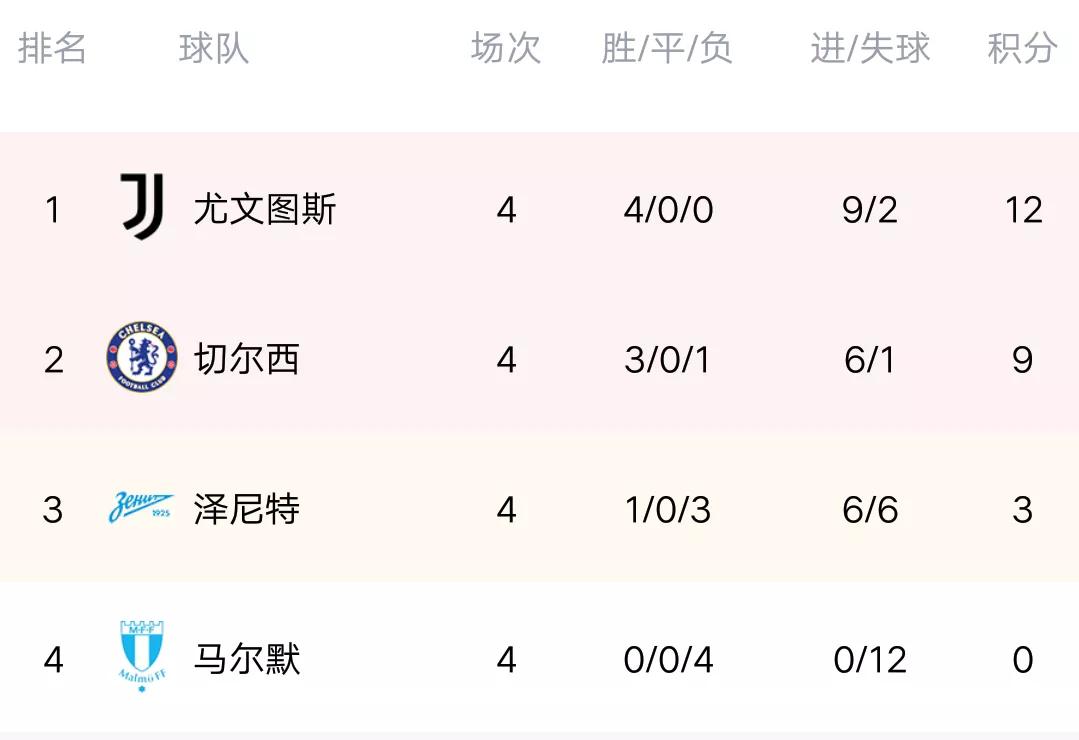Click the Chelsea club crest

point(141,358)
